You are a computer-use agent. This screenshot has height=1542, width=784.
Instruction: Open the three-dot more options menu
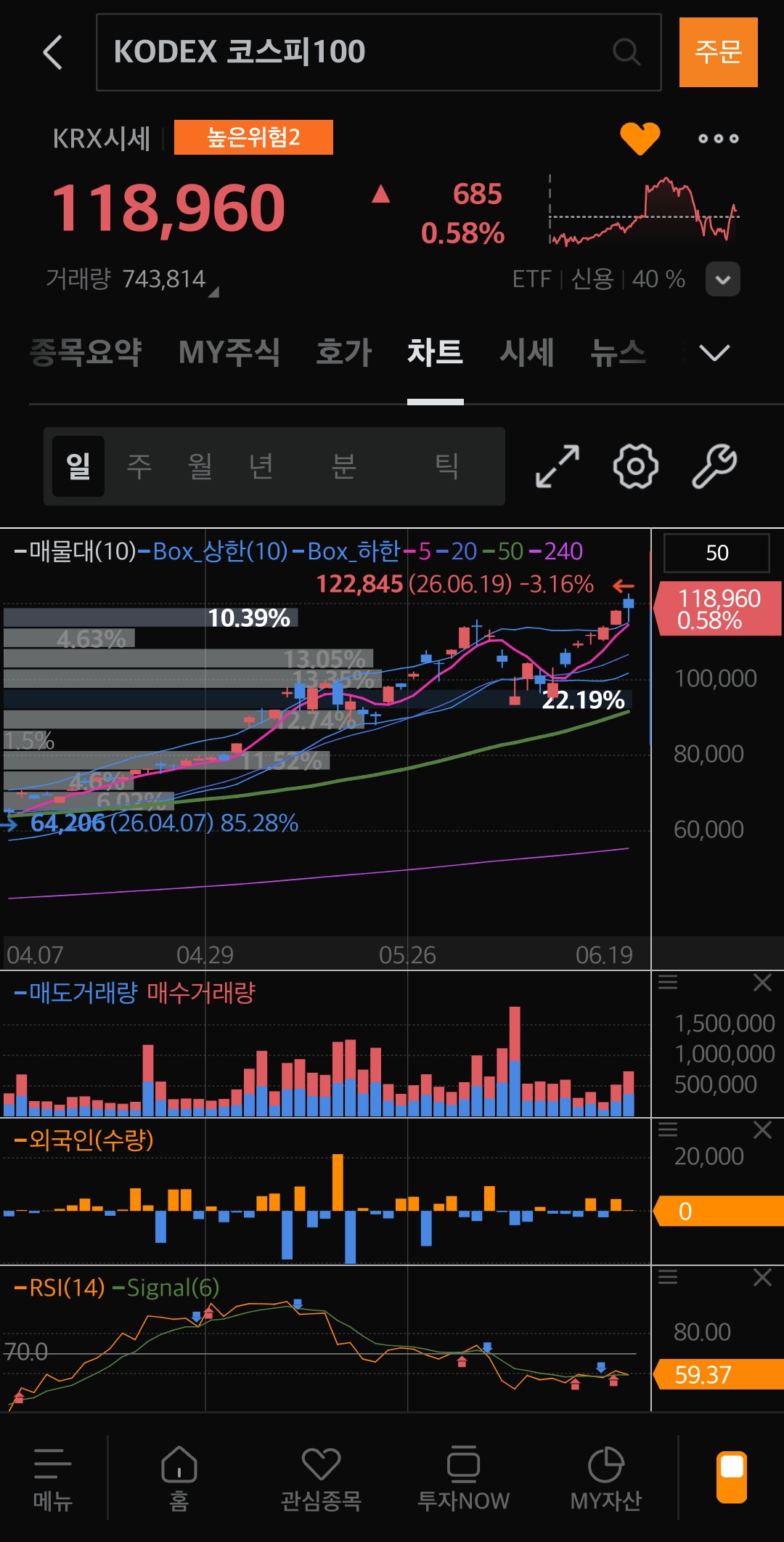(x=719, y=138)
